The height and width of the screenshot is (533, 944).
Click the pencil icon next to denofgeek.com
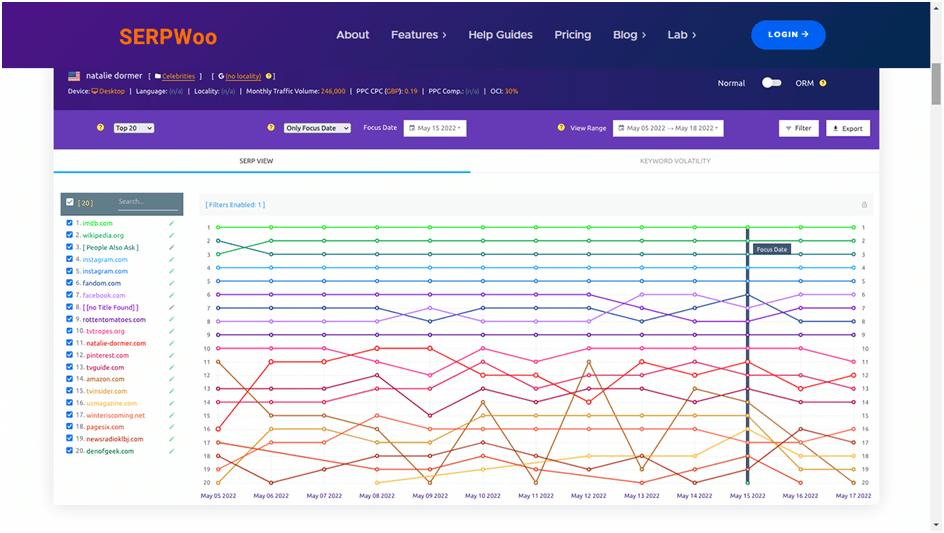click(172, 451)
